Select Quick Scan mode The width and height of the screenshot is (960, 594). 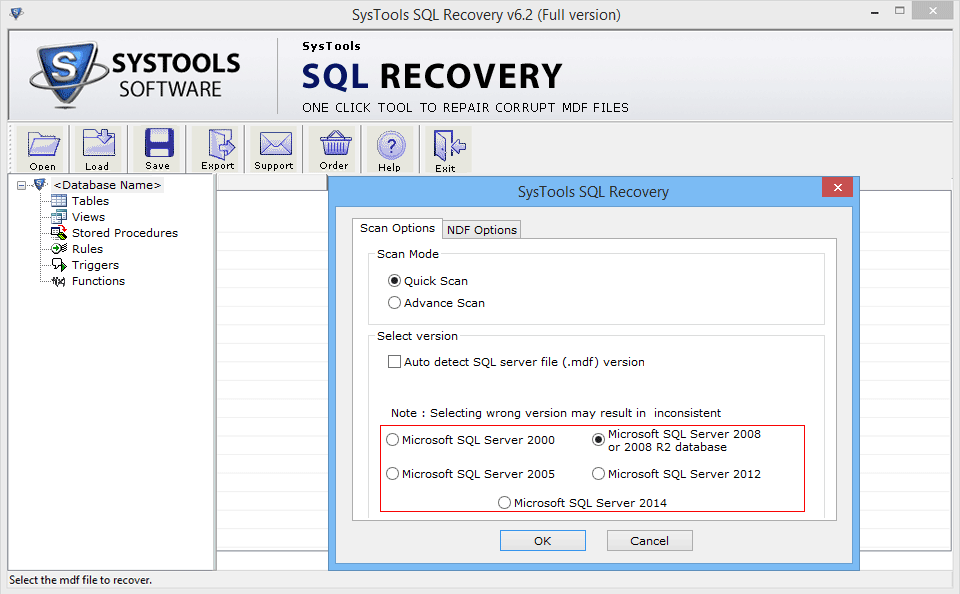(x=394, y=280)
